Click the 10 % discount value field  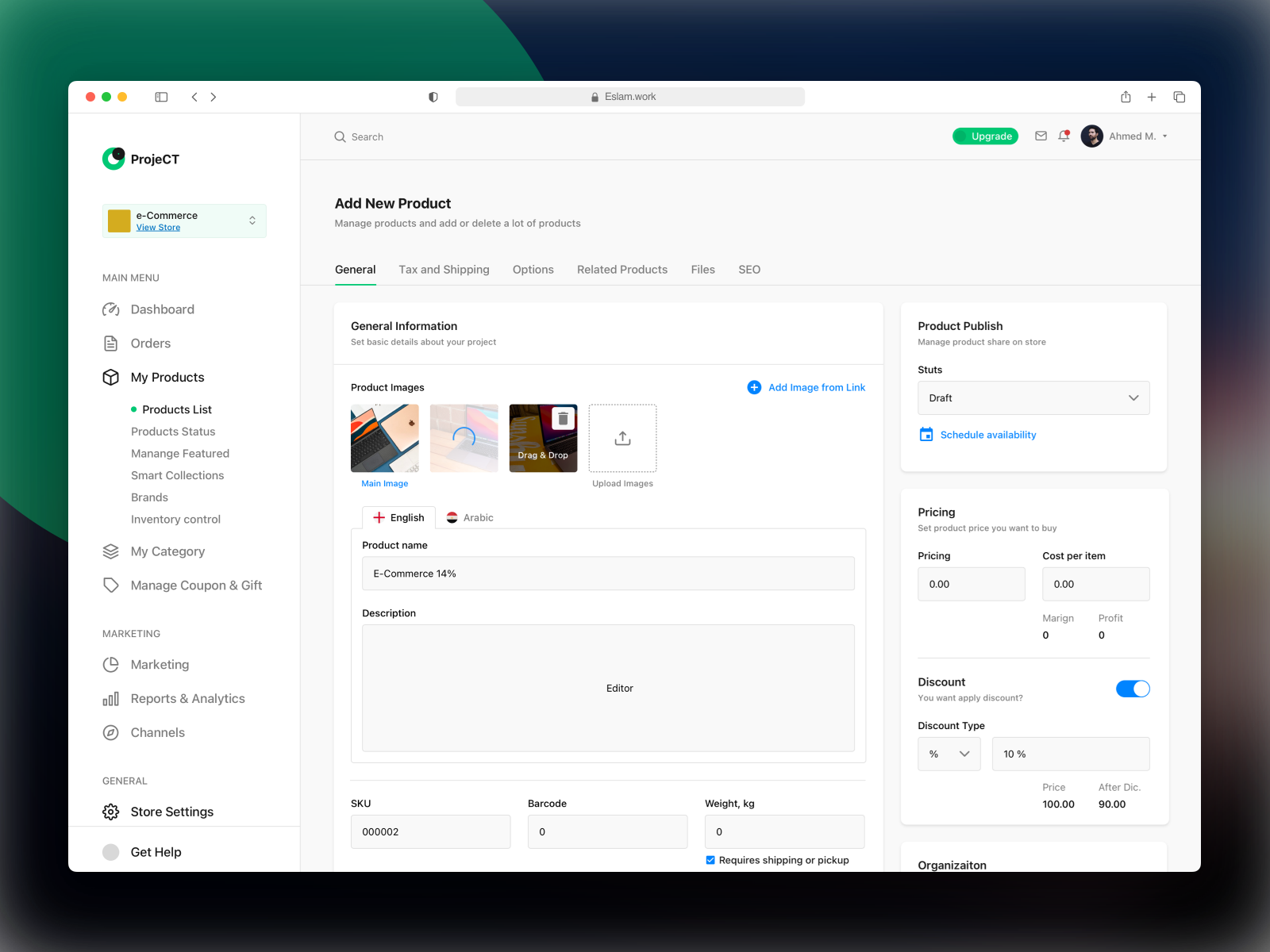pyautogui.click(x=1071, y=754)
